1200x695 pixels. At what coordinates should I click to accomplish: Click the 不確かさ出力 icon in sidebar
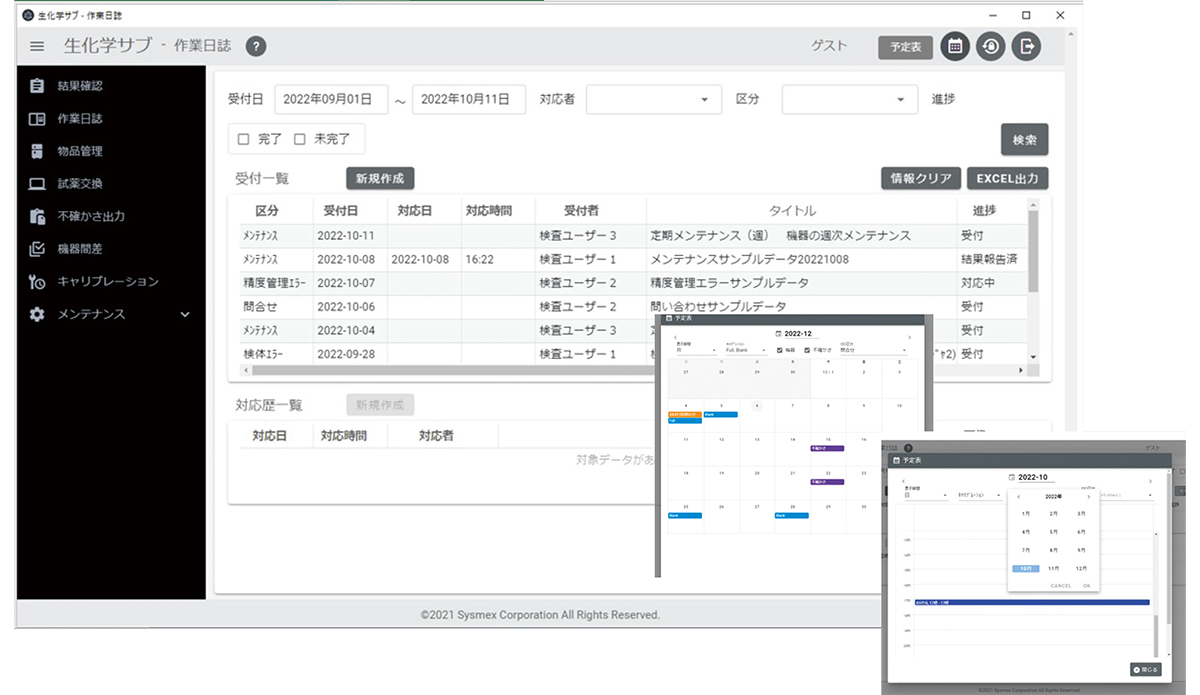point(37,216)
